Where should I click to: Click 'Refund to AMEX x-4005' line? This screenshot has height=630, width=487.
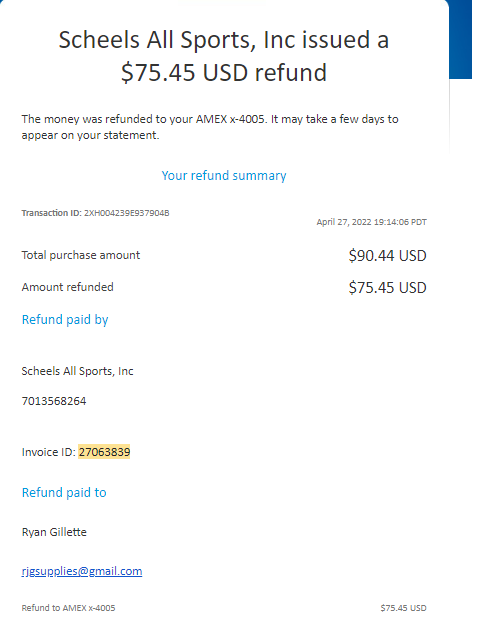click(68, 608)
